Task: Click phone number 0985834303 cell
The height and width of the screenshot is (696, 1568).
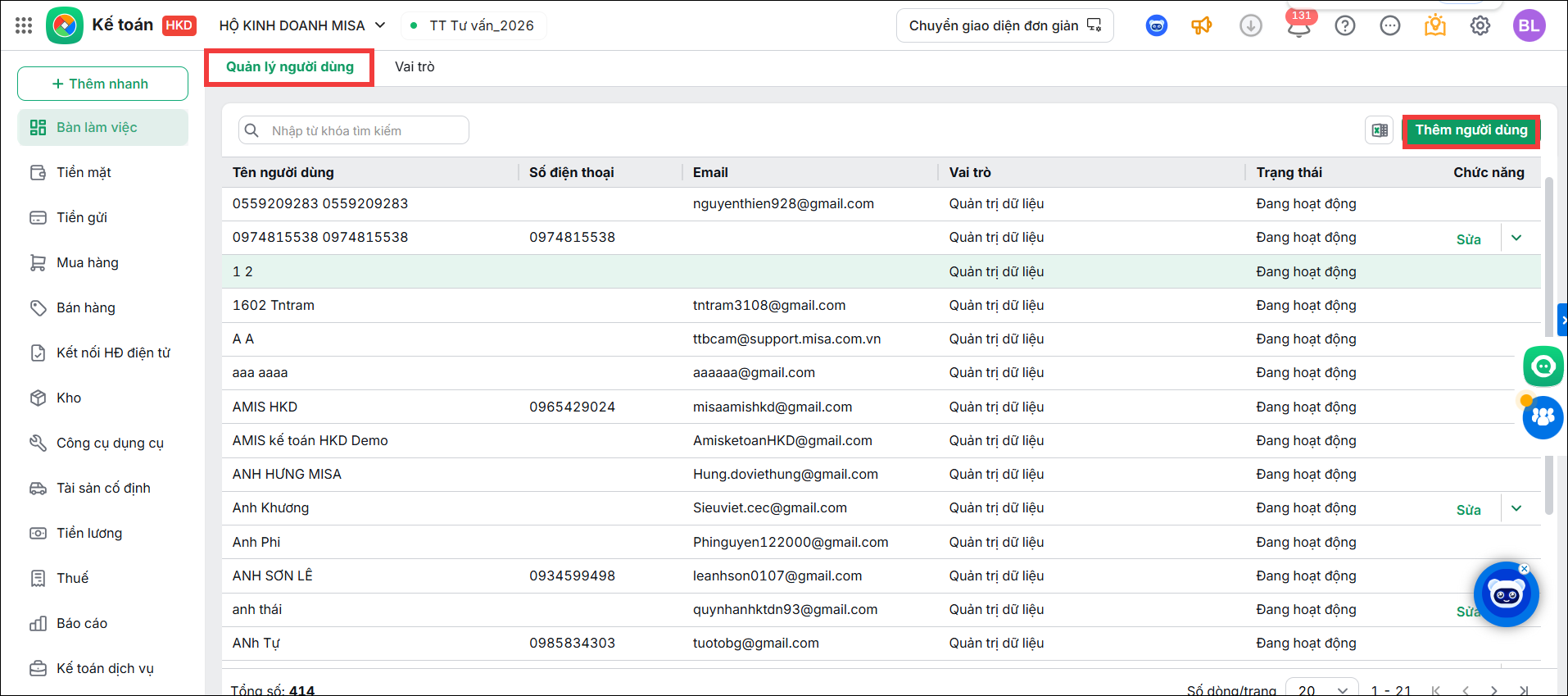Action: 572,643
